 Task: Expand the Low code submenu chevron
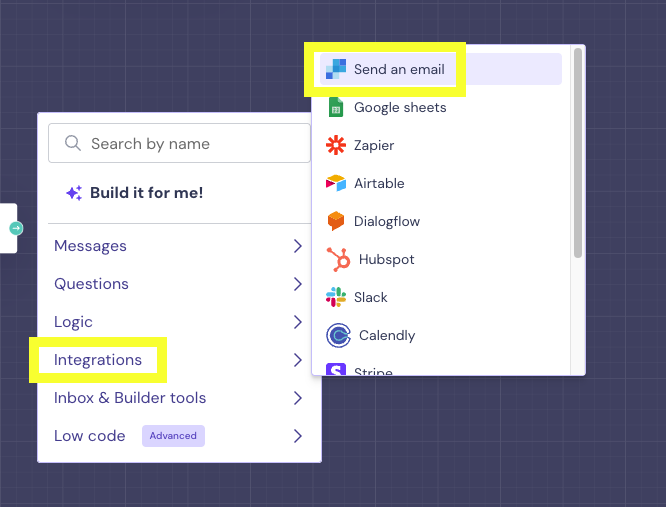point(298,436)
